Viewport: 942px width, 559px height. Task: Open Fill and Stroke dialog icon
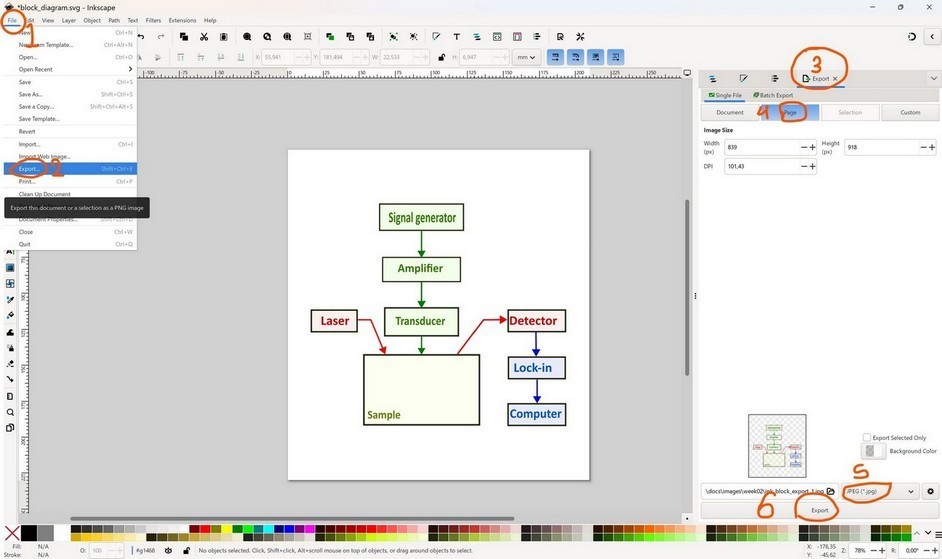point(436,37)
